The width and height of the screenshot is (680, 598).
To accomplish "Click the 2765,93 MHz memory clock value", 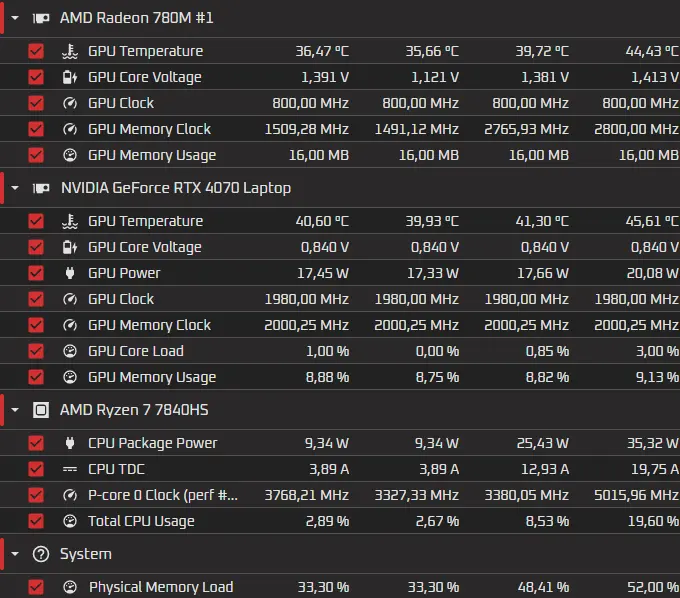I will (526, 129).
